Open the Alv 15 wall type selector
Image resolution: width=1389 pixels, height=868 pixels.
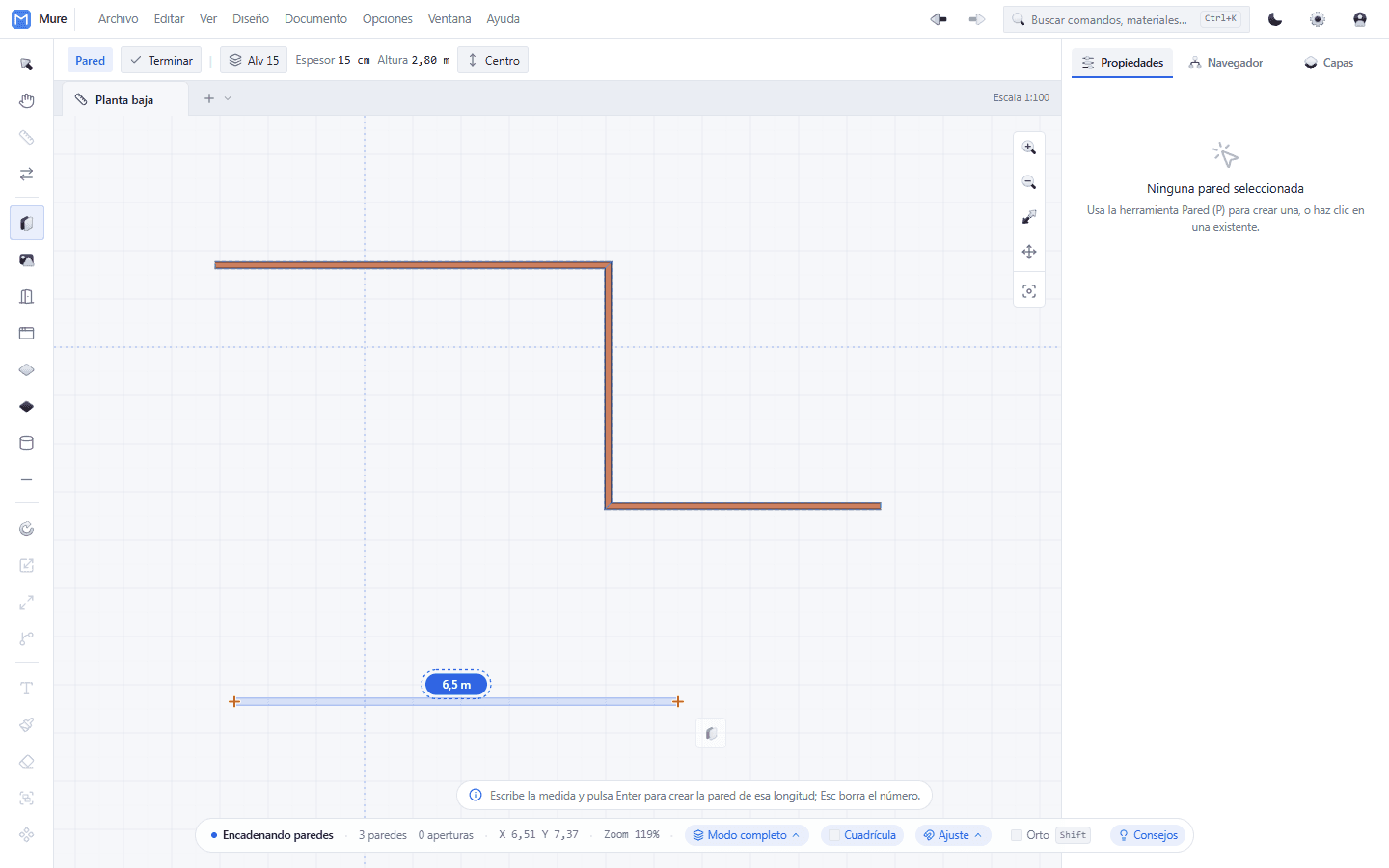coord(254,60)
